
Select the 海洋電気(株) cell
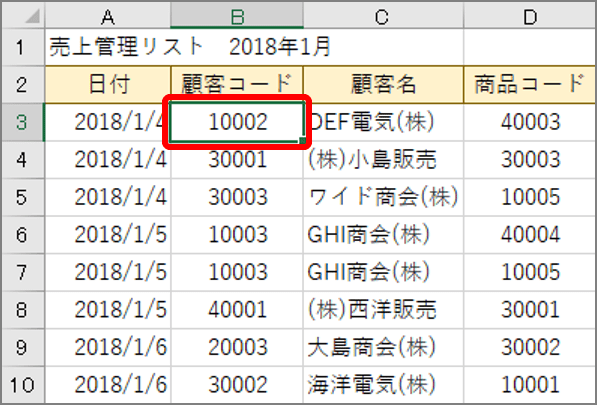[383, 385]
